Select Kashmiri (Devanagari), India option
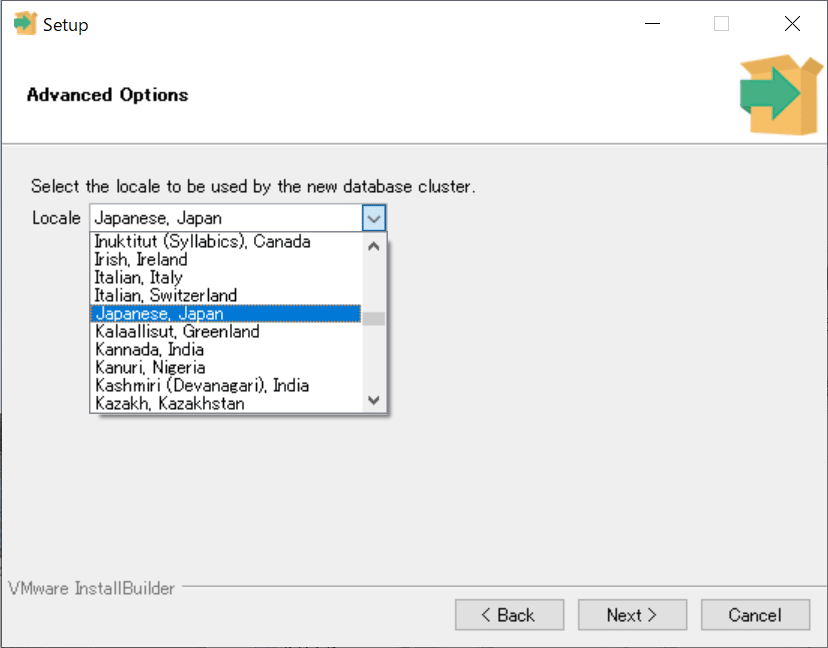This screenshot has width=828, height=648. 202,386
